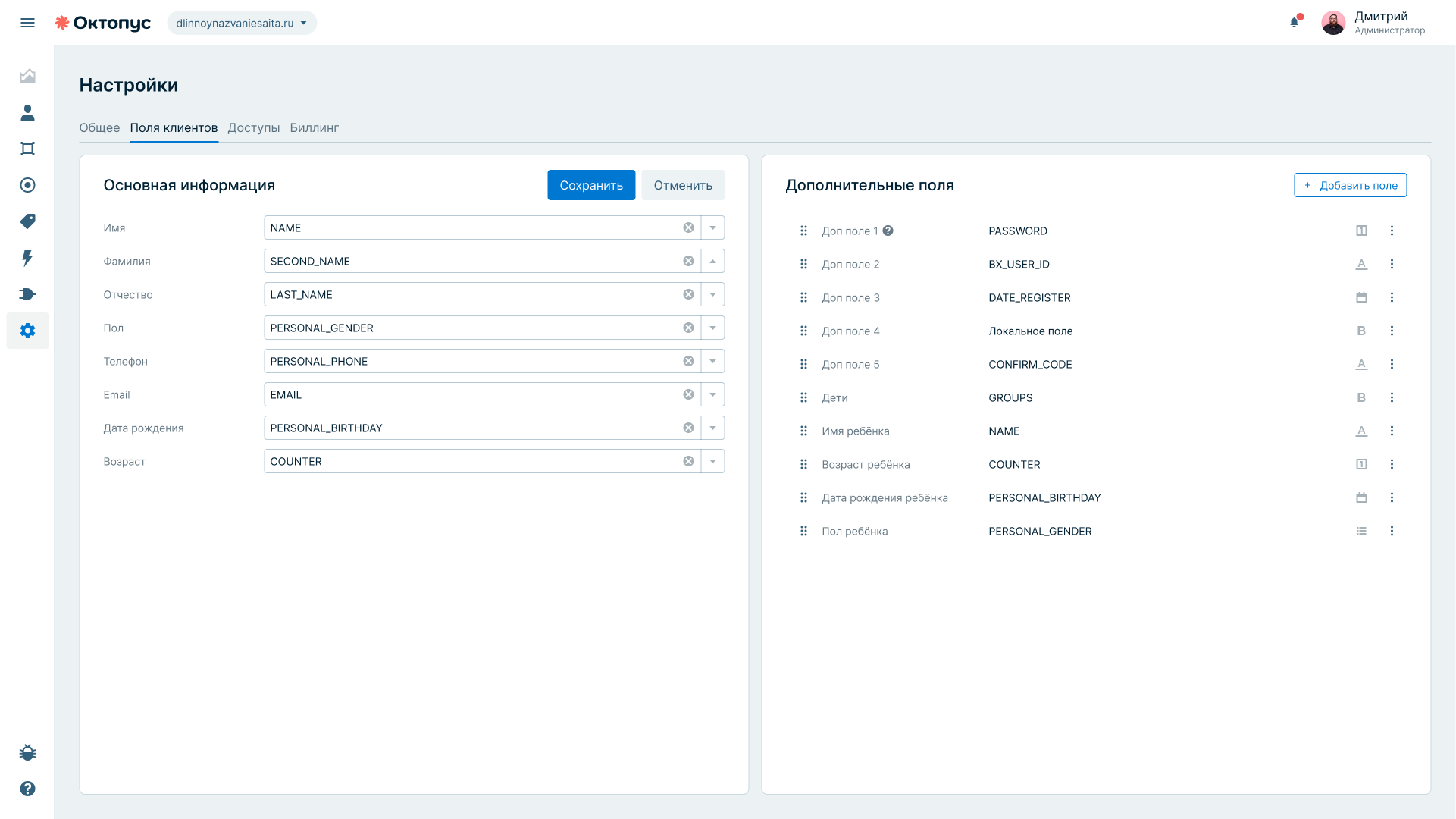Click inside the COUNTER field for Возраст
The width and height of the screenshot is (1456, 819).
coord(470,461)
